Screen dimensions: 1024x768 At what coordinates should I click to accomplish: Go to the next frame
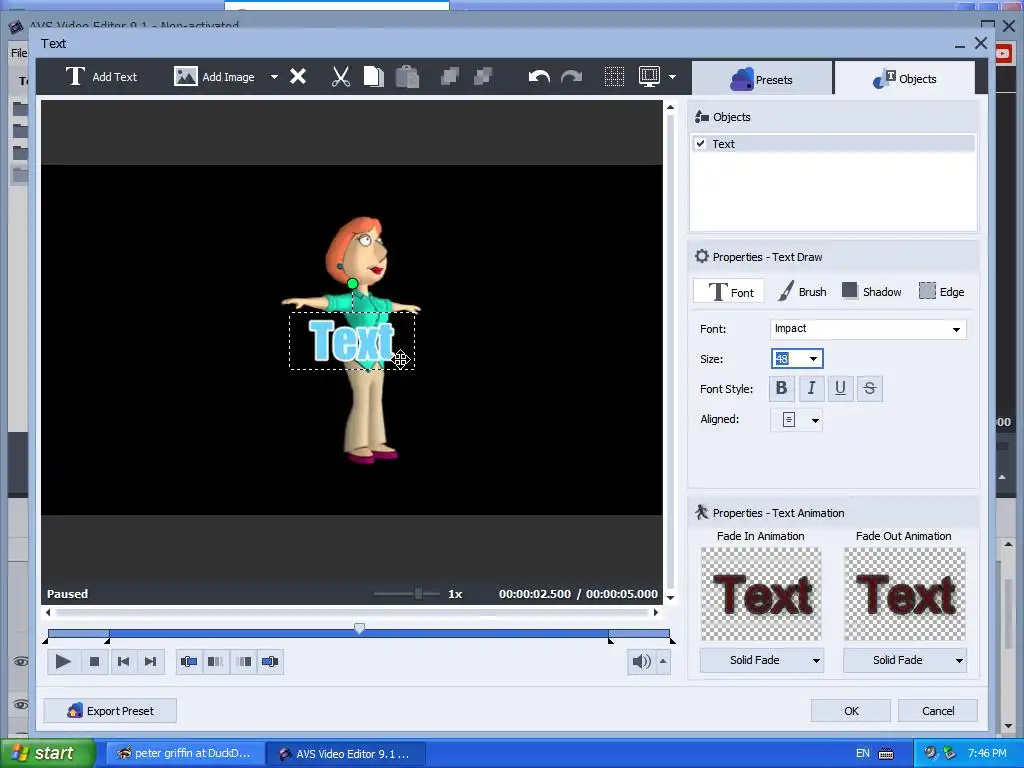[150, 662]
